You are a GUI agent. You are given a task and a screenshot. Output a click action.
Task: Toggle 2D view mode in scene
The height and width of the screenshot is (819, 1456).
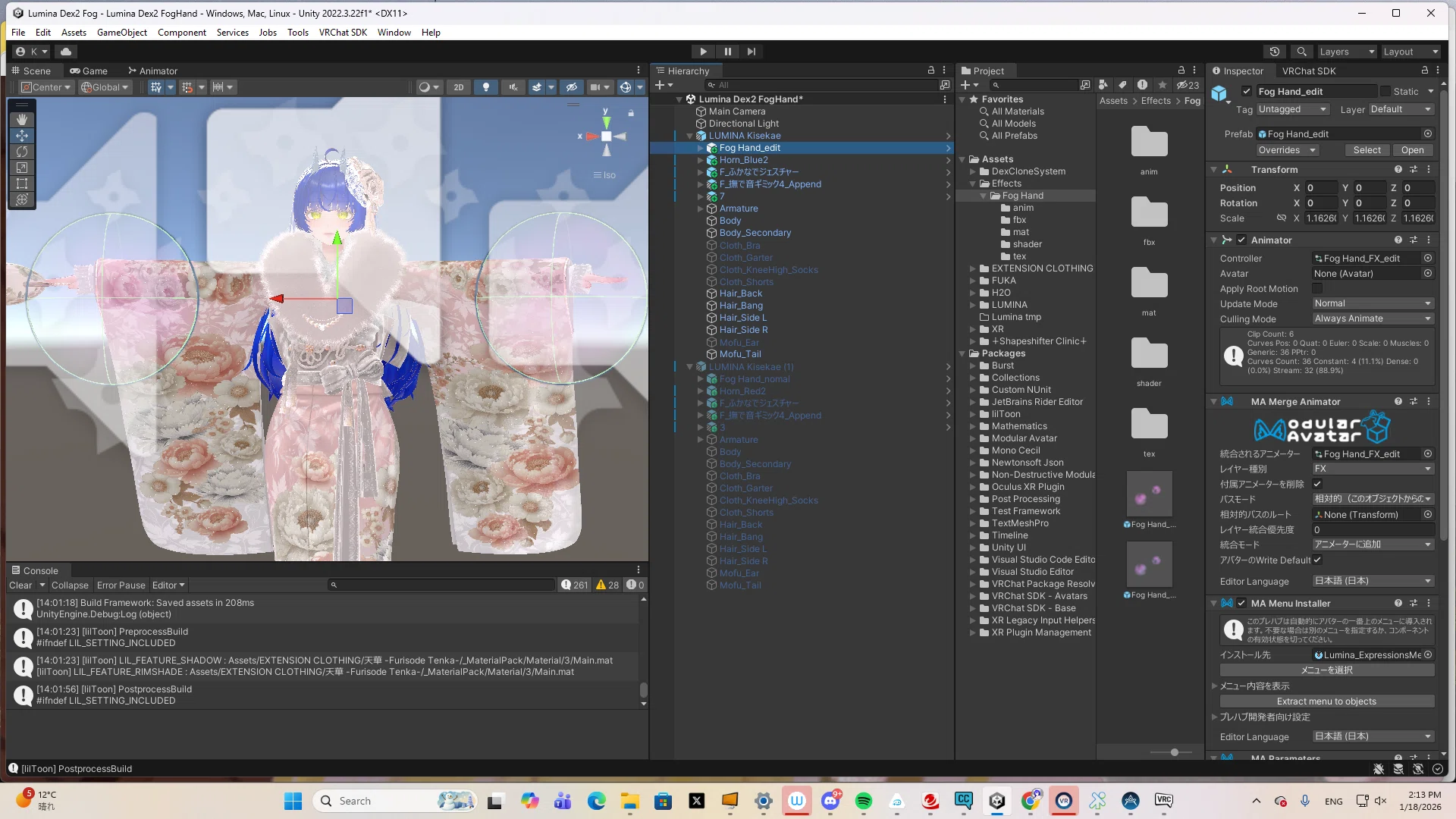[x=459, y=87]
